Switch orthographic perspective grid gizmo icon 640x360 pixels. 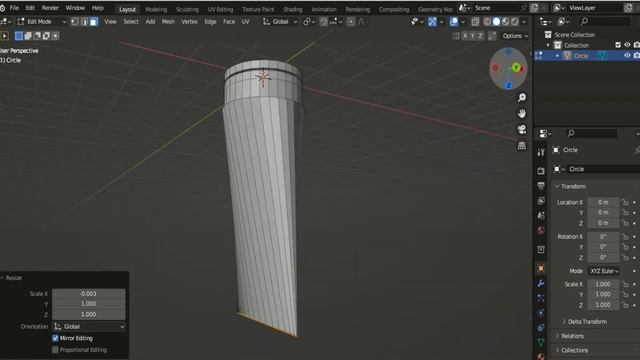(522, 145)
